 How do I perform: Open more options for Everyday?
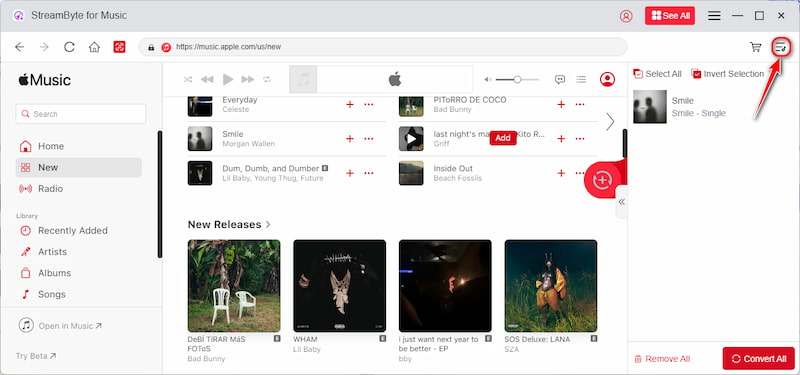(369, 105)
